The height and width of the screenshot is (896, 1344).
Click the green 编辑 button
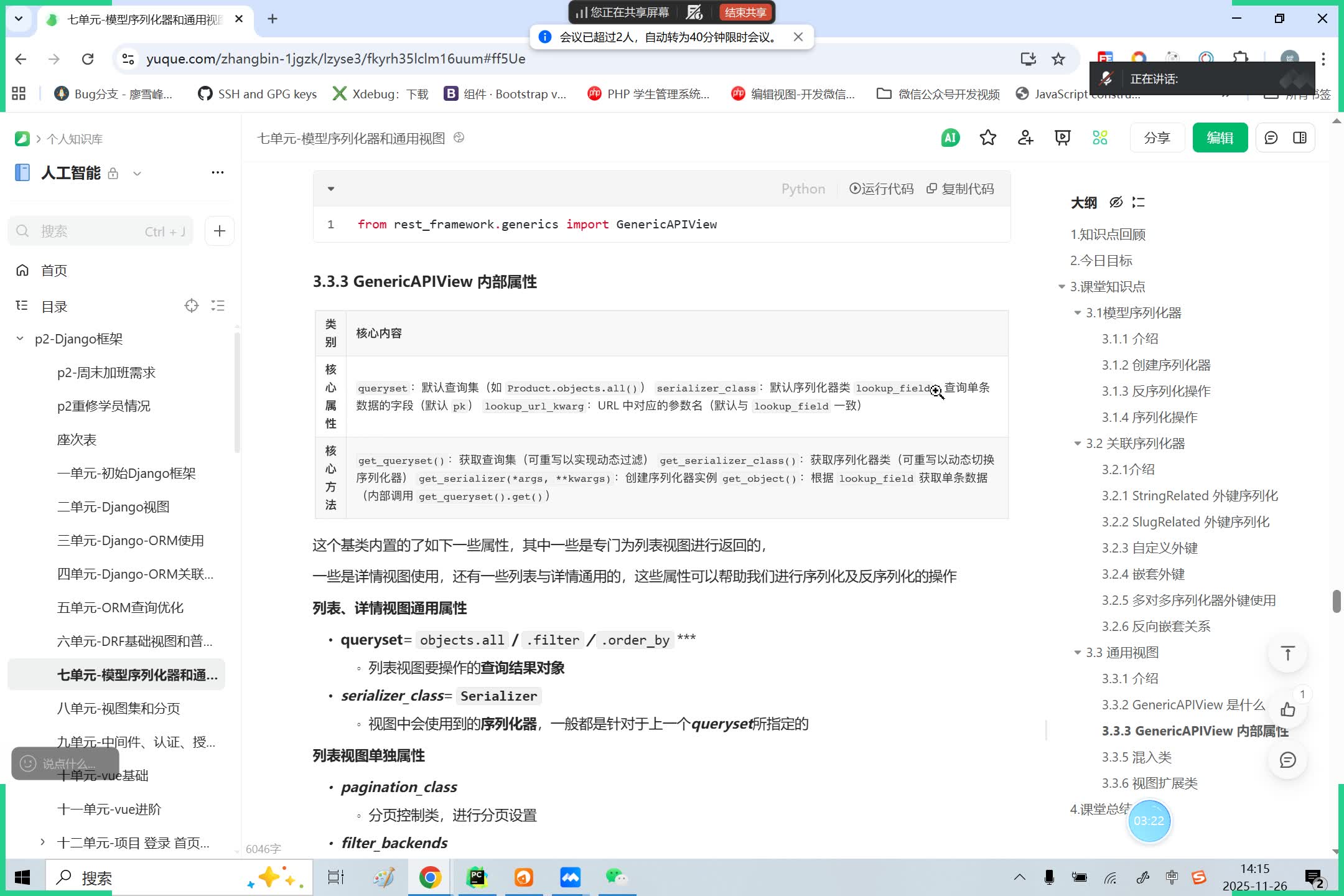(x=1220, y=138)
